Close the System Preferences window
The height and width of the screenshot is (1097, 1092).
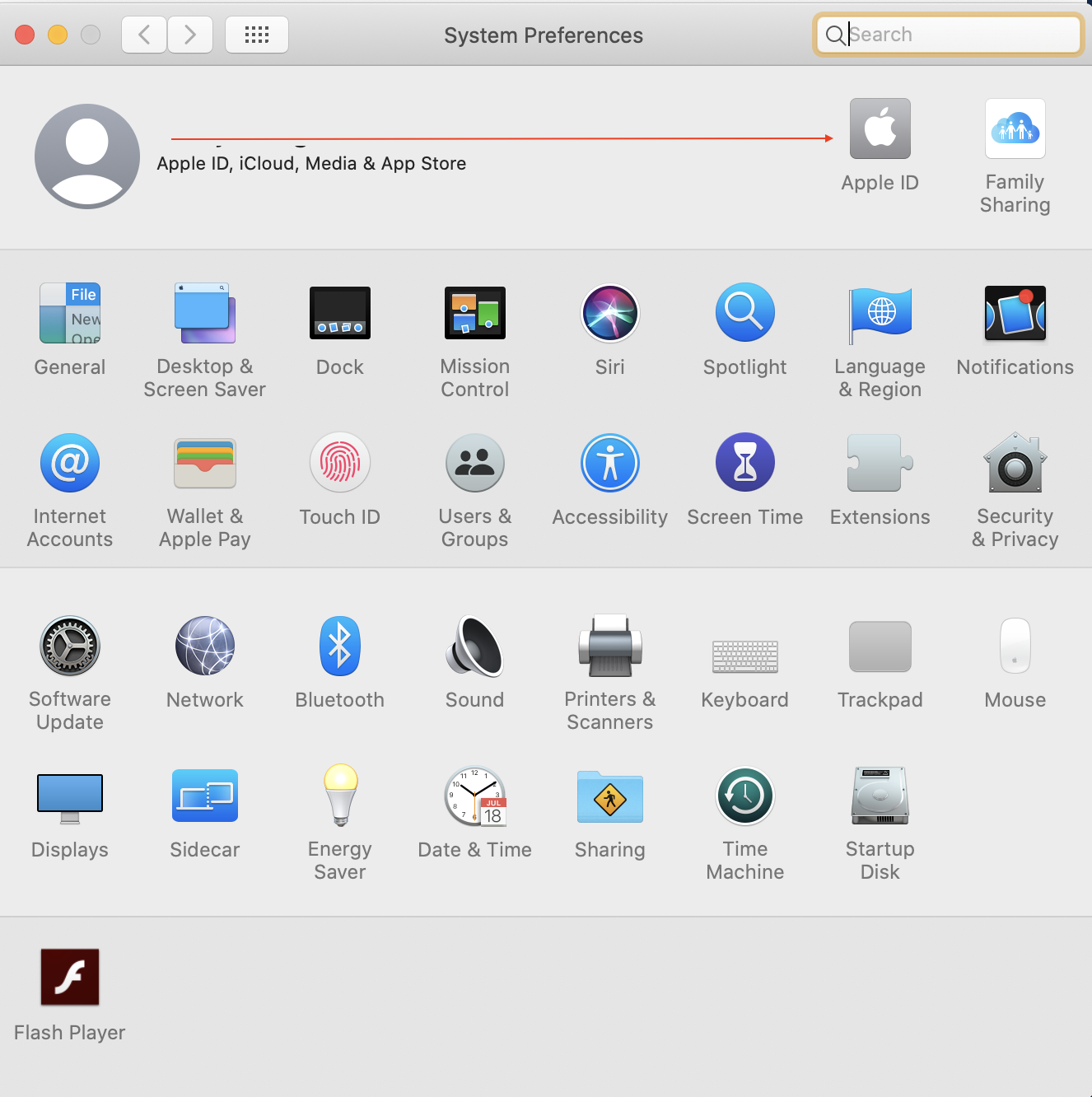point(25,35)
